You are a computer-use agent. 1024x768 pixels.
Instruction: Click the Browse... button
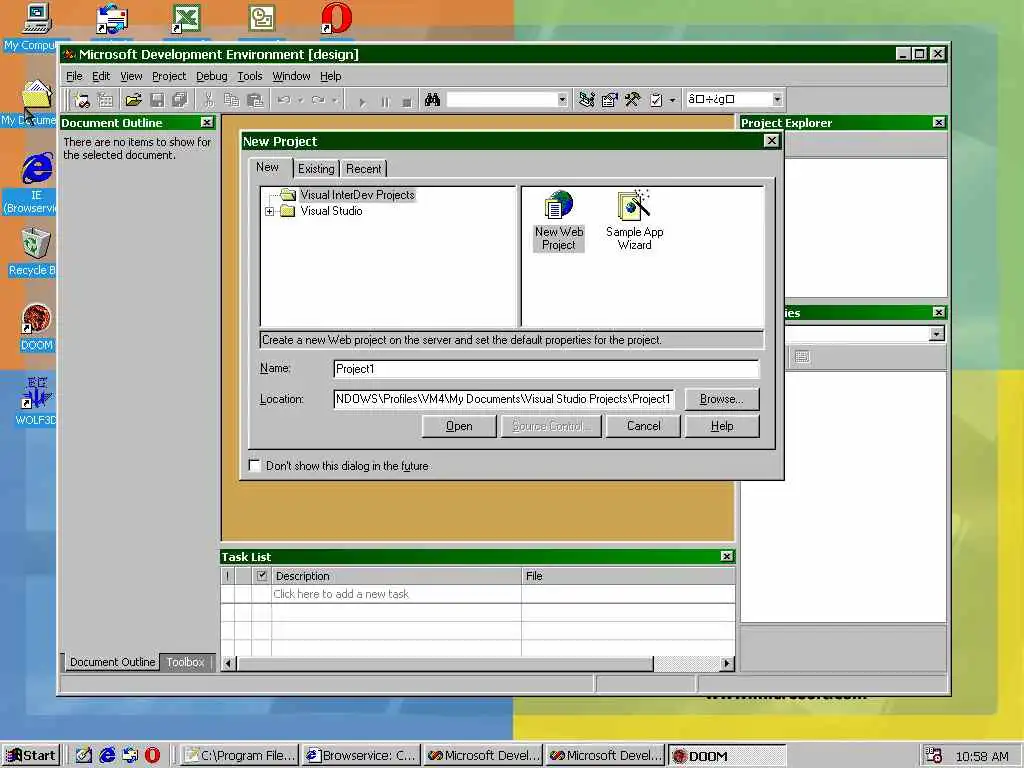click(x=722, y=399)
